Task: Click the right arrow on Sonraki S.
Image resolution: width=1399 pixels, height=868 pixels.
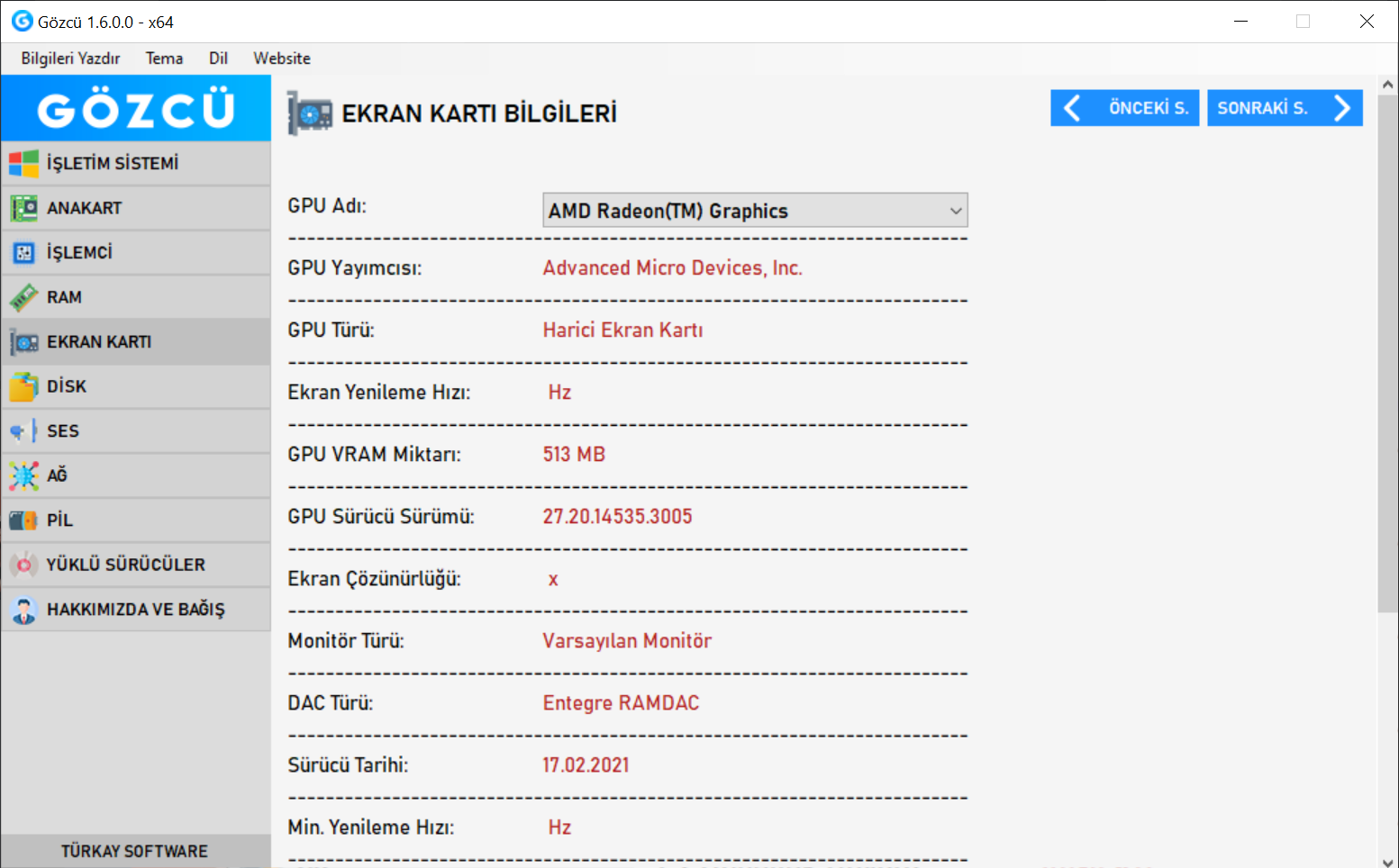Action: 1342,108
